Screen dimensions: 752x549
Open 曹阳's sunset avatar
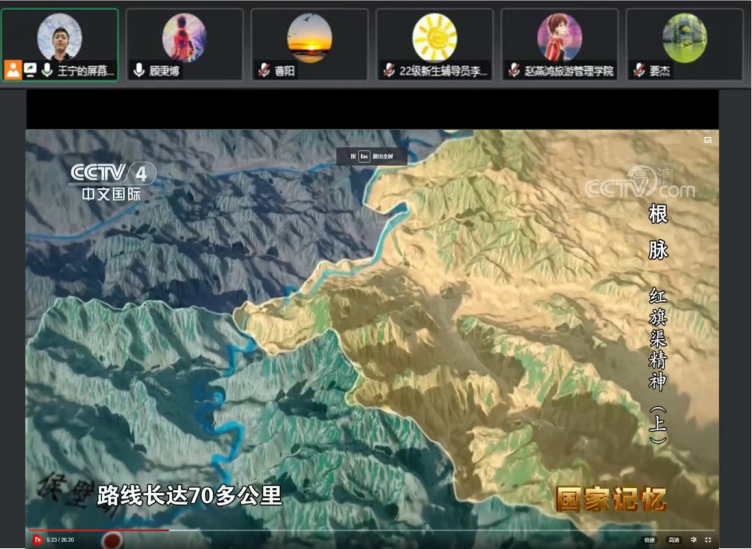pos(310,37)
